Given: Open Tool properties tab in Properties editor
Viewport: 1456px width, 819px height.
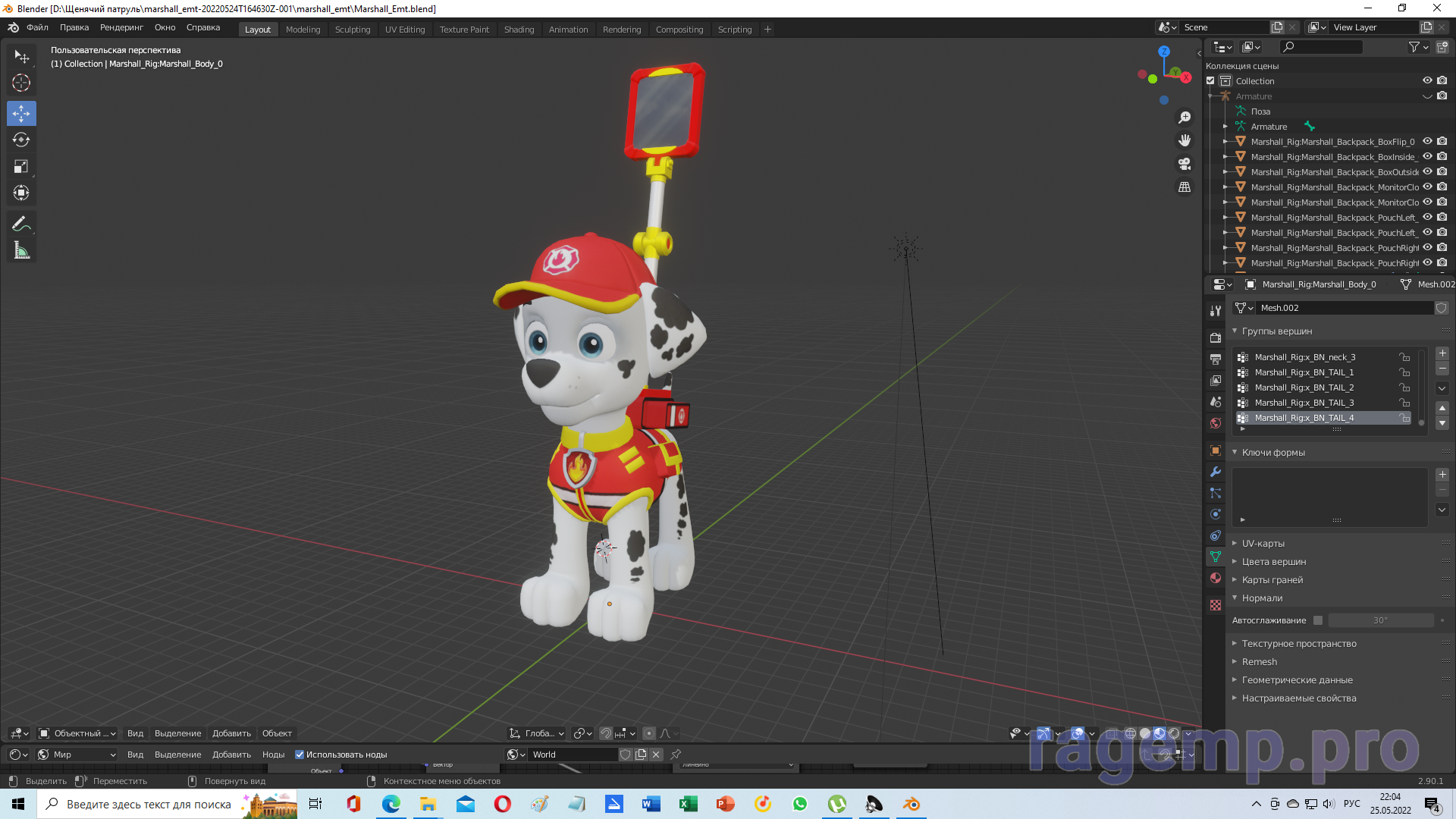Looking at the screenshot, I should coord(1216,310).
